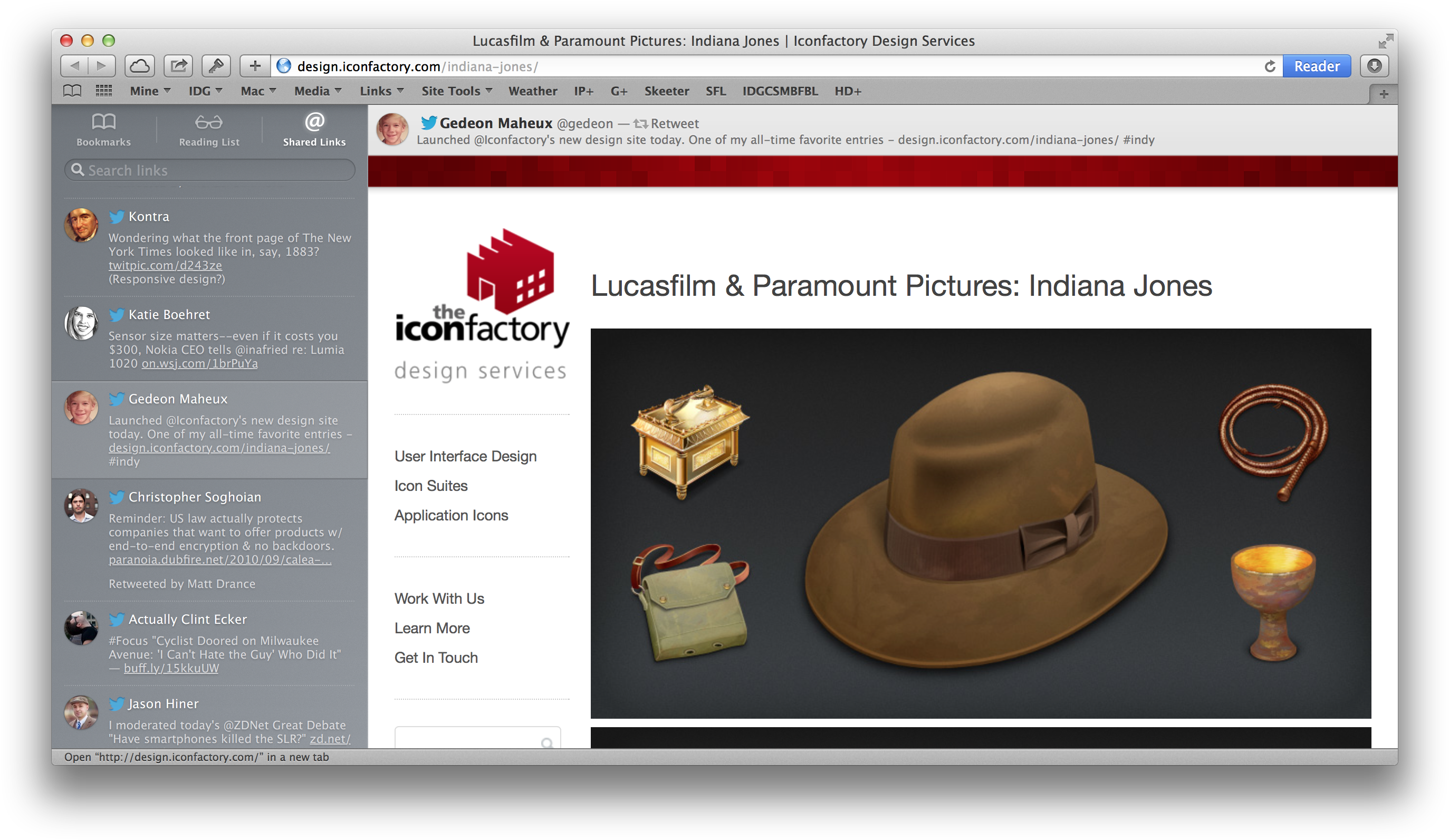Toggle the Reader view button
Viewport: 1449px width, 840px height.
(x=1316, y=66)
